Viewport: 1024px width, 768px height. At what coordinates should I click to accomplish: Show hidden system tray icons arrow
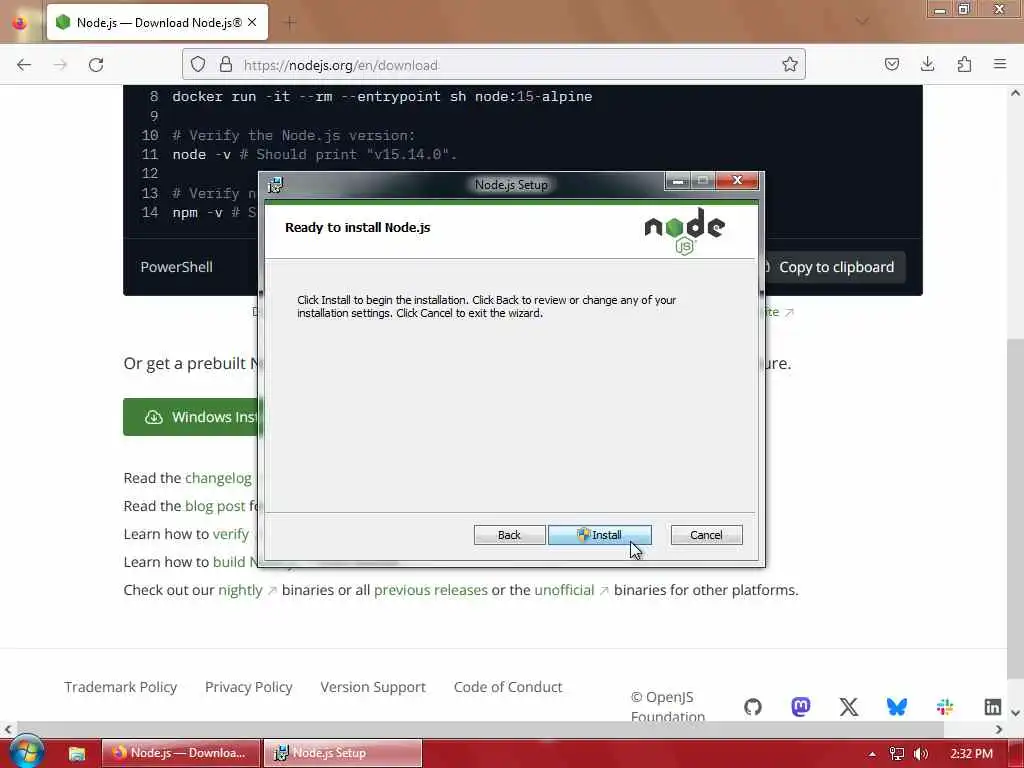[872, 754]
